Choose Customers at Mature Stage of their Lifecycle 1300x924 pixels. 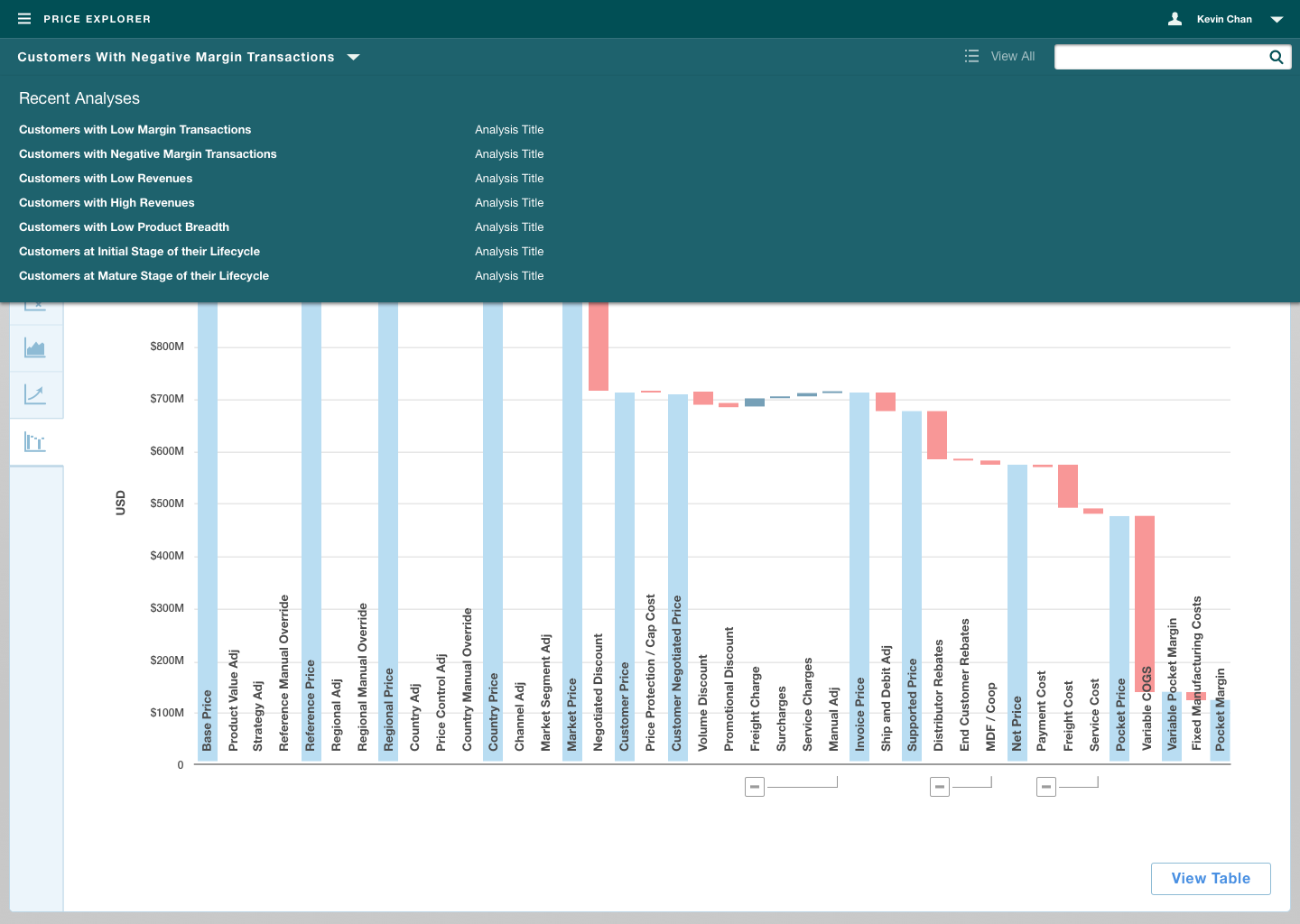click(x=144, y=276)
